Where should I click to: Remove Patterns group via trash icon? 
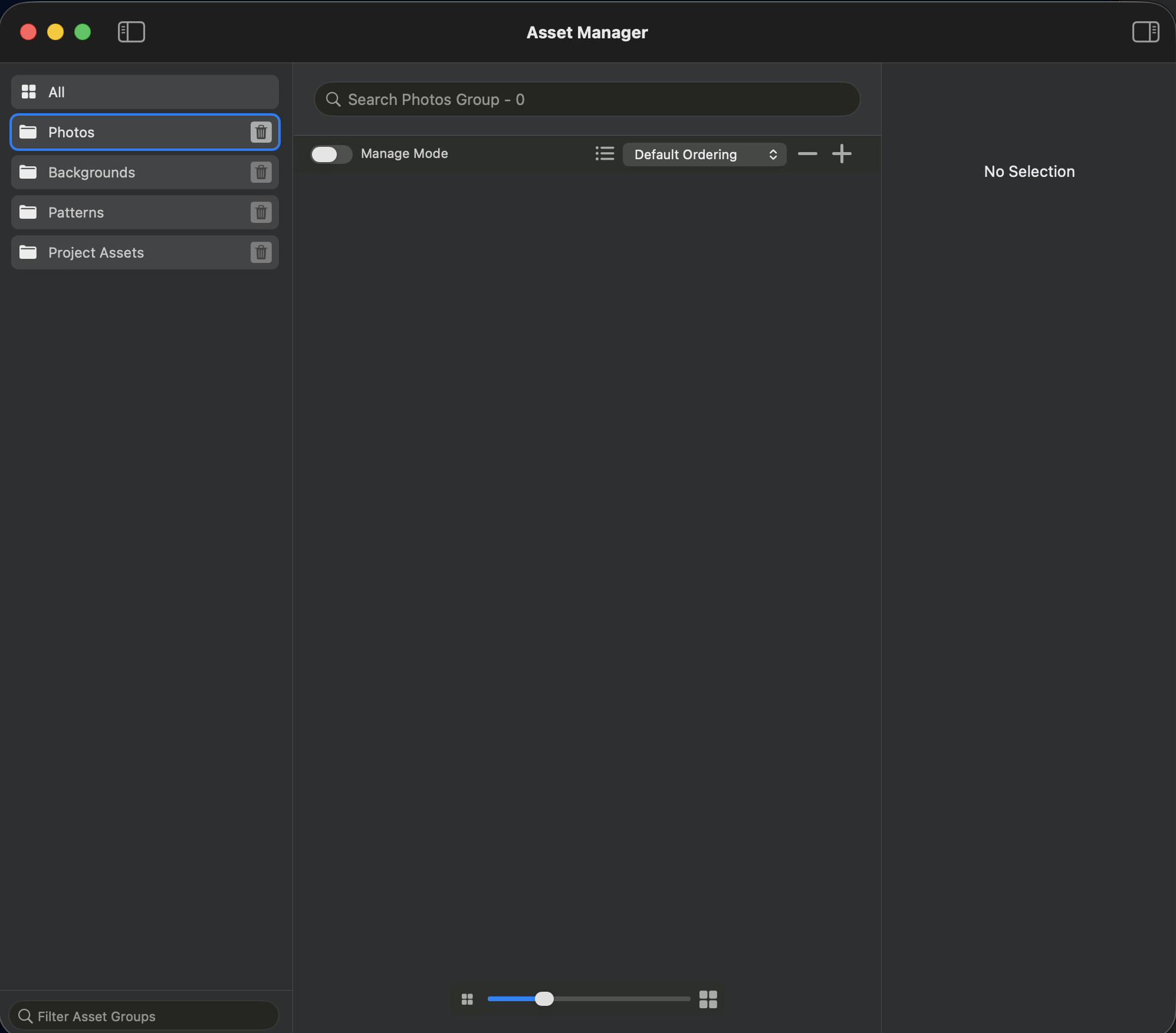coord(261,212)
